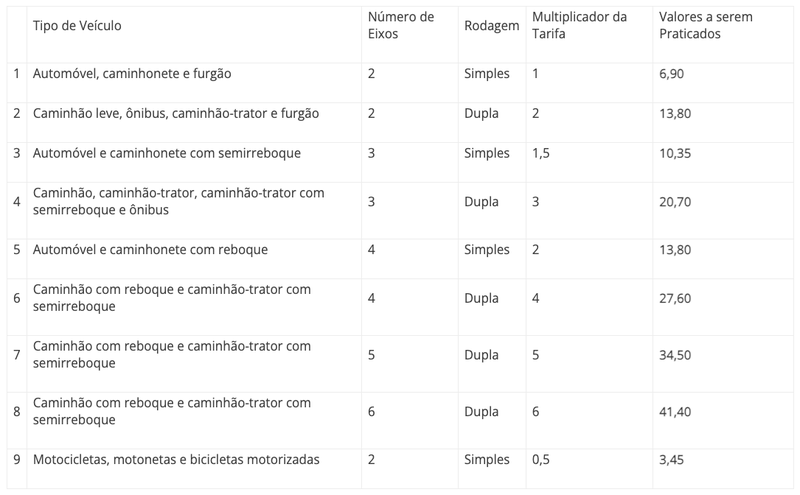Click the 3,45 motorcycle tariff value
Viewport: 800px width, 495px height.
(670, 460)
